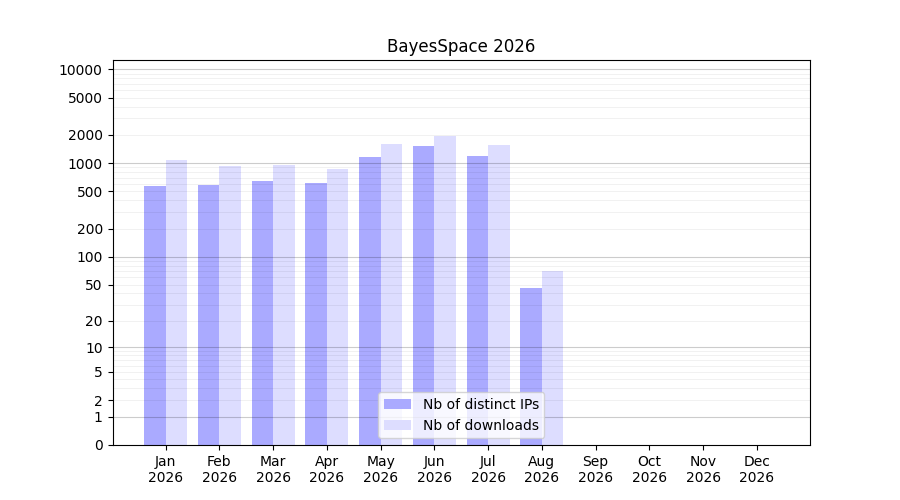Click the Jun 2026 x-axis label
Screen dimensions: 900x500
[435, 469]
